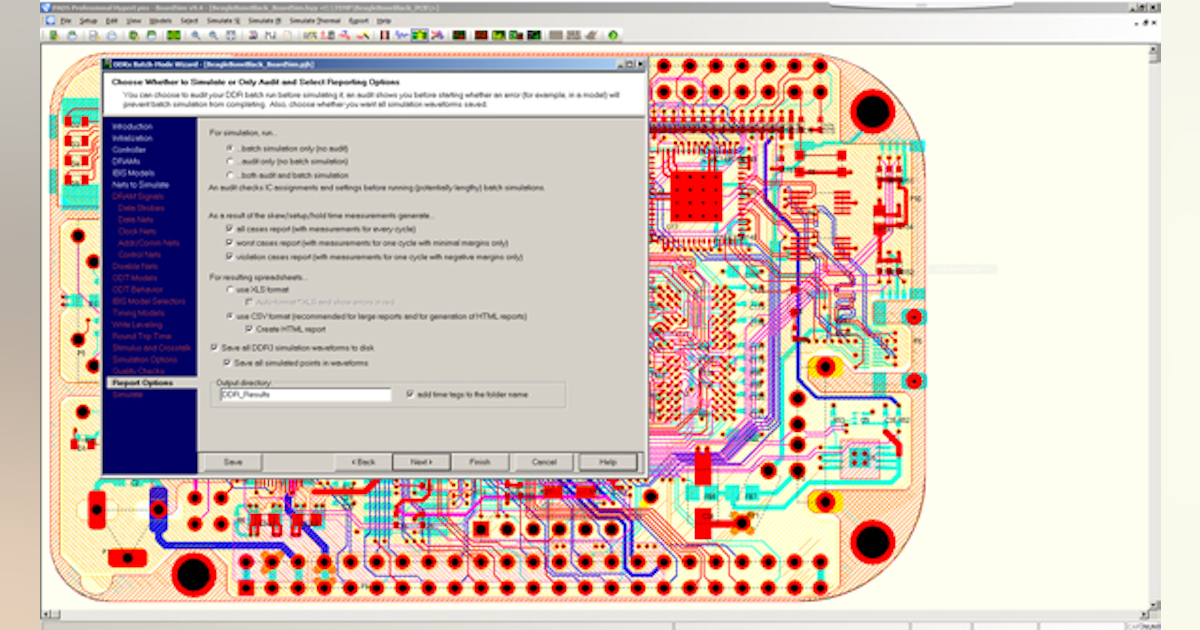
Task: Click the green circular arrow toolbar icon
Action: (x=612, y=35)
